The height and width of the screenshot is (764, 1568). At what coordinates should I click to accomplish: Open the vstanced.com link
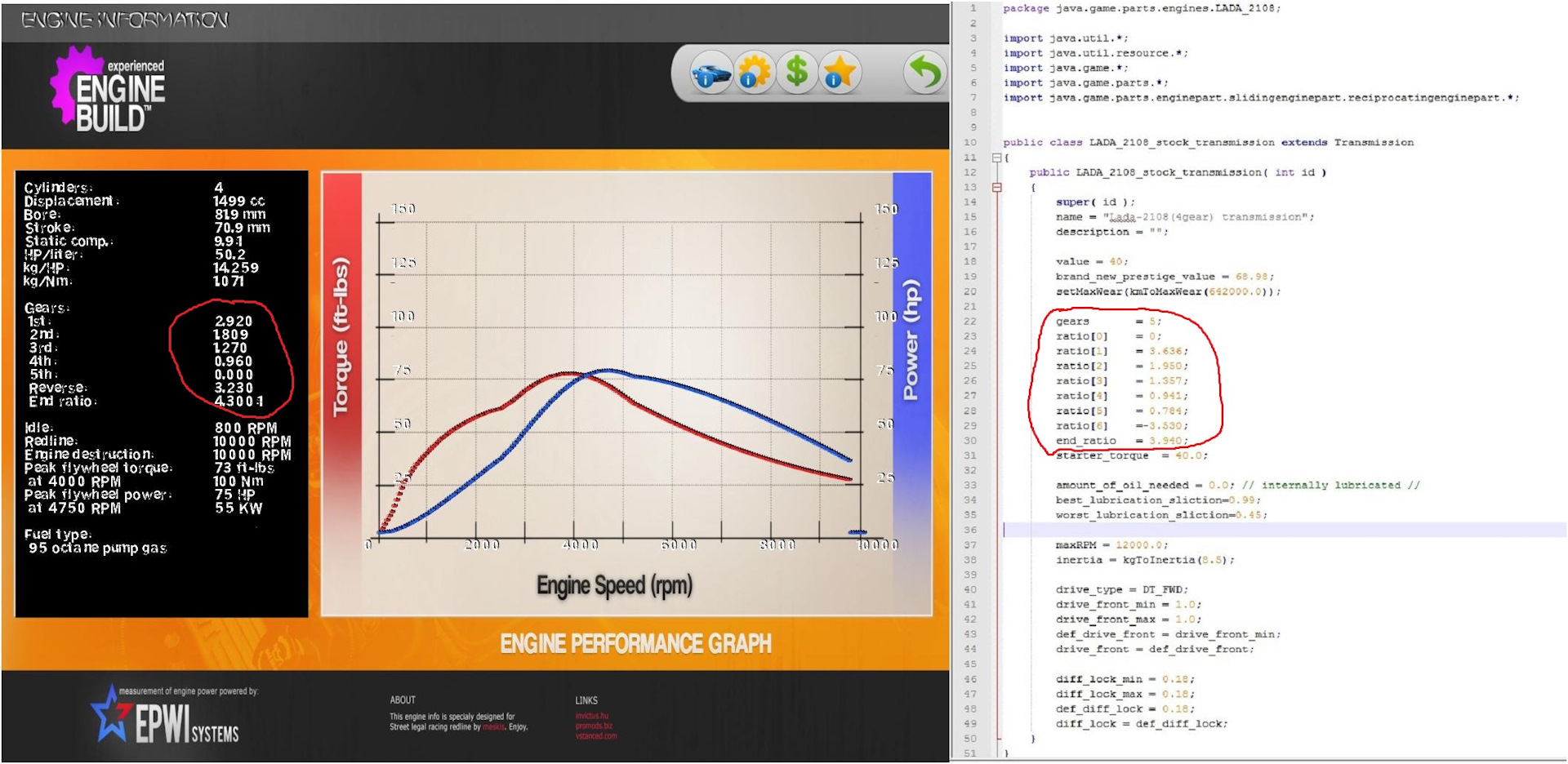click(596, 736)
